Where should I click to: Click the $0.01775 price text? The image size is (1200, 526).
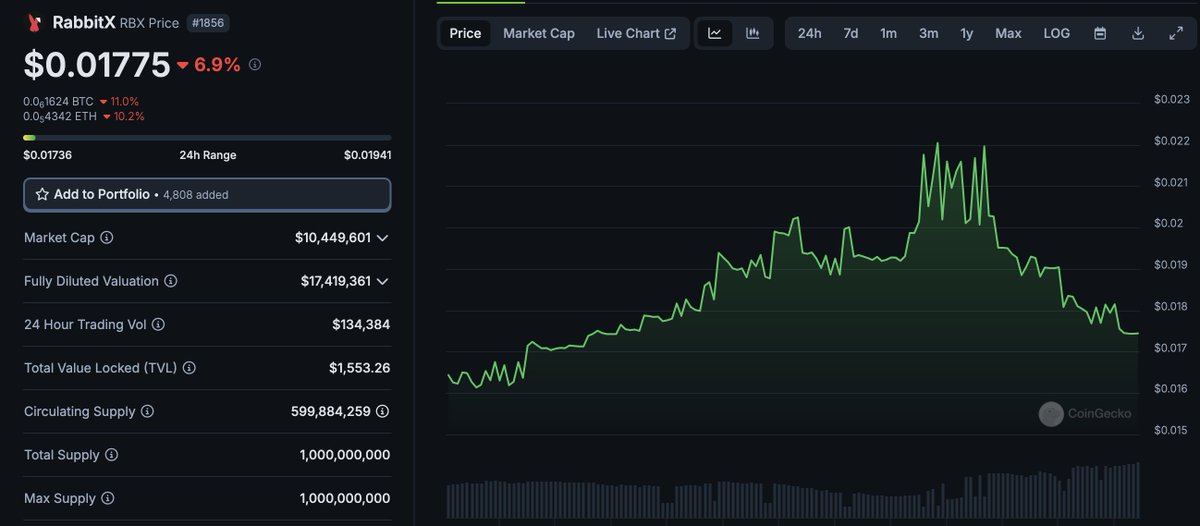97,65
